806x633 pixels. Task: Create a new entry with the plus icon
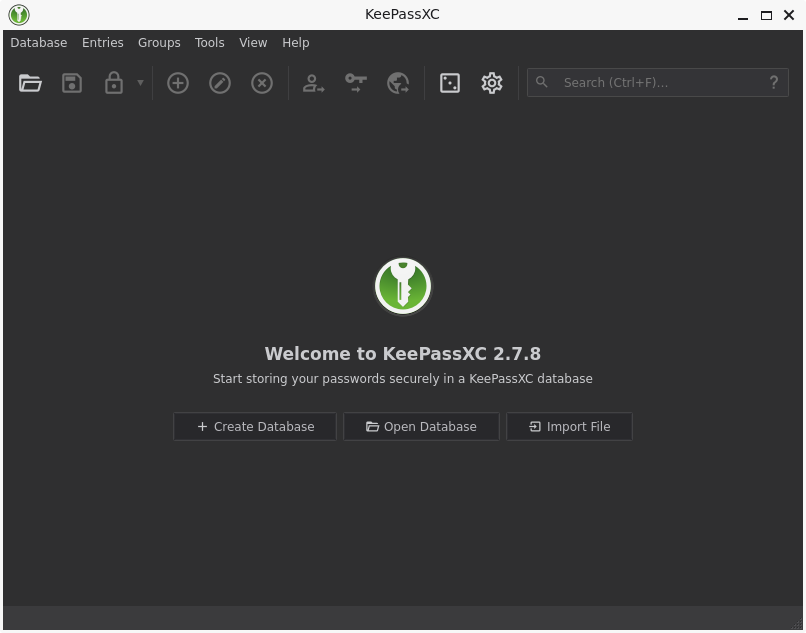pos(177,83)
